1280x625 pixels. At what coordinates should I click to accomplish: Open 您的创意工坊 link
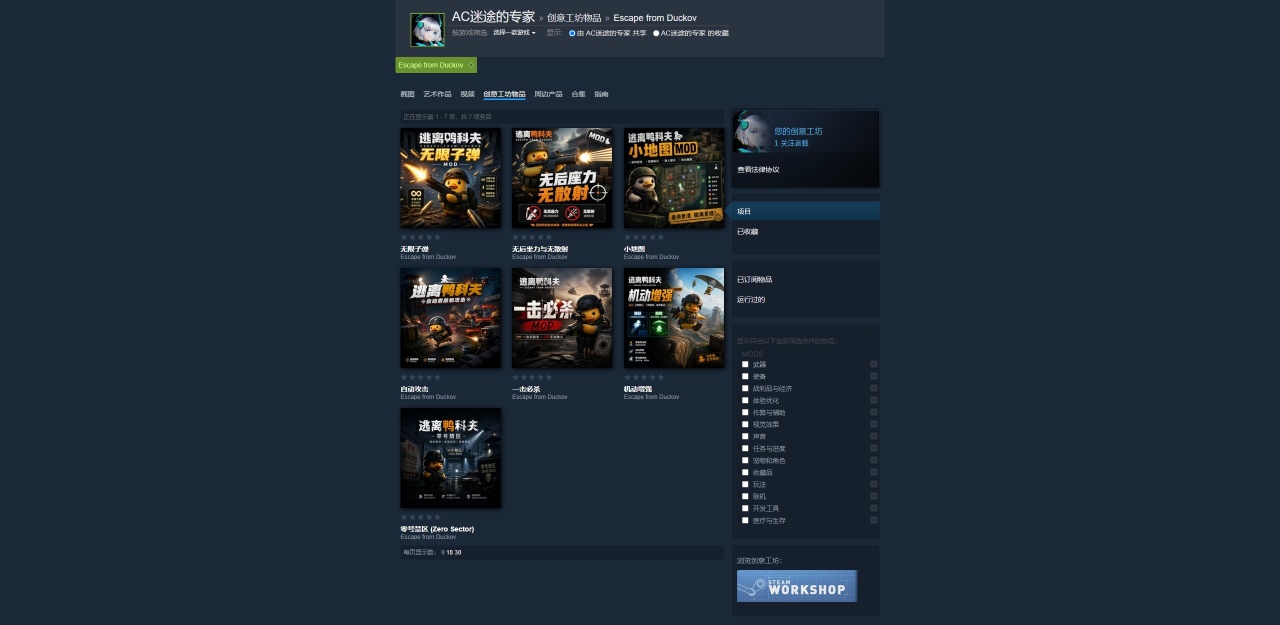[798, 131]
